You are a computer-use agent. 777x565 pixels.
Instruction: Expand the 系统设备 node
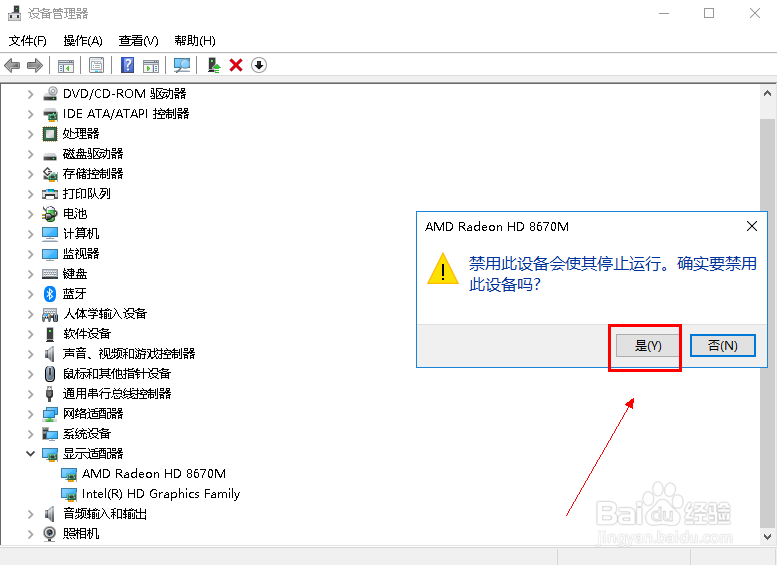(x=30, y=434)
